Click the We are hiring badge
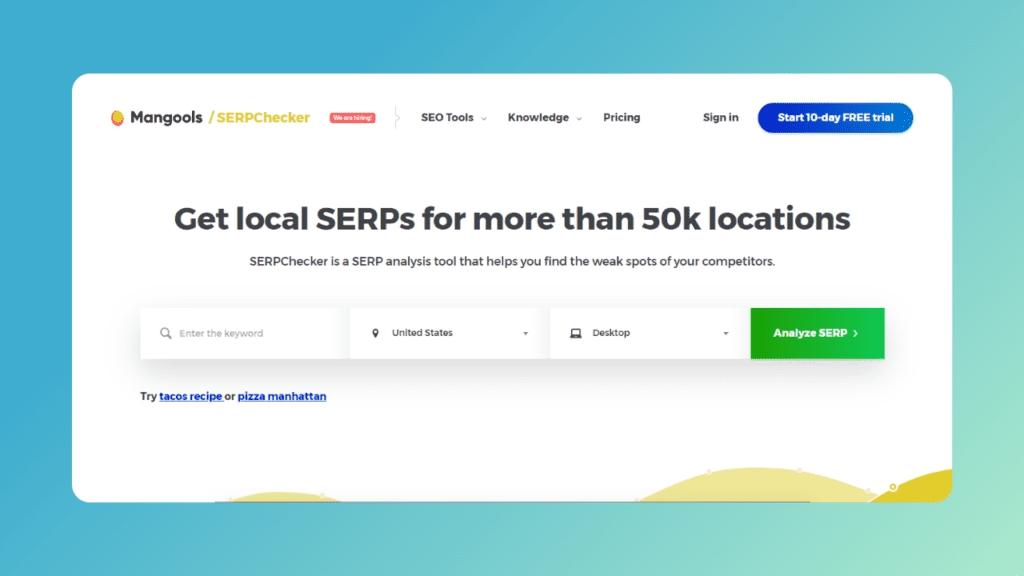1024x576 pixels. coord(353,118)
